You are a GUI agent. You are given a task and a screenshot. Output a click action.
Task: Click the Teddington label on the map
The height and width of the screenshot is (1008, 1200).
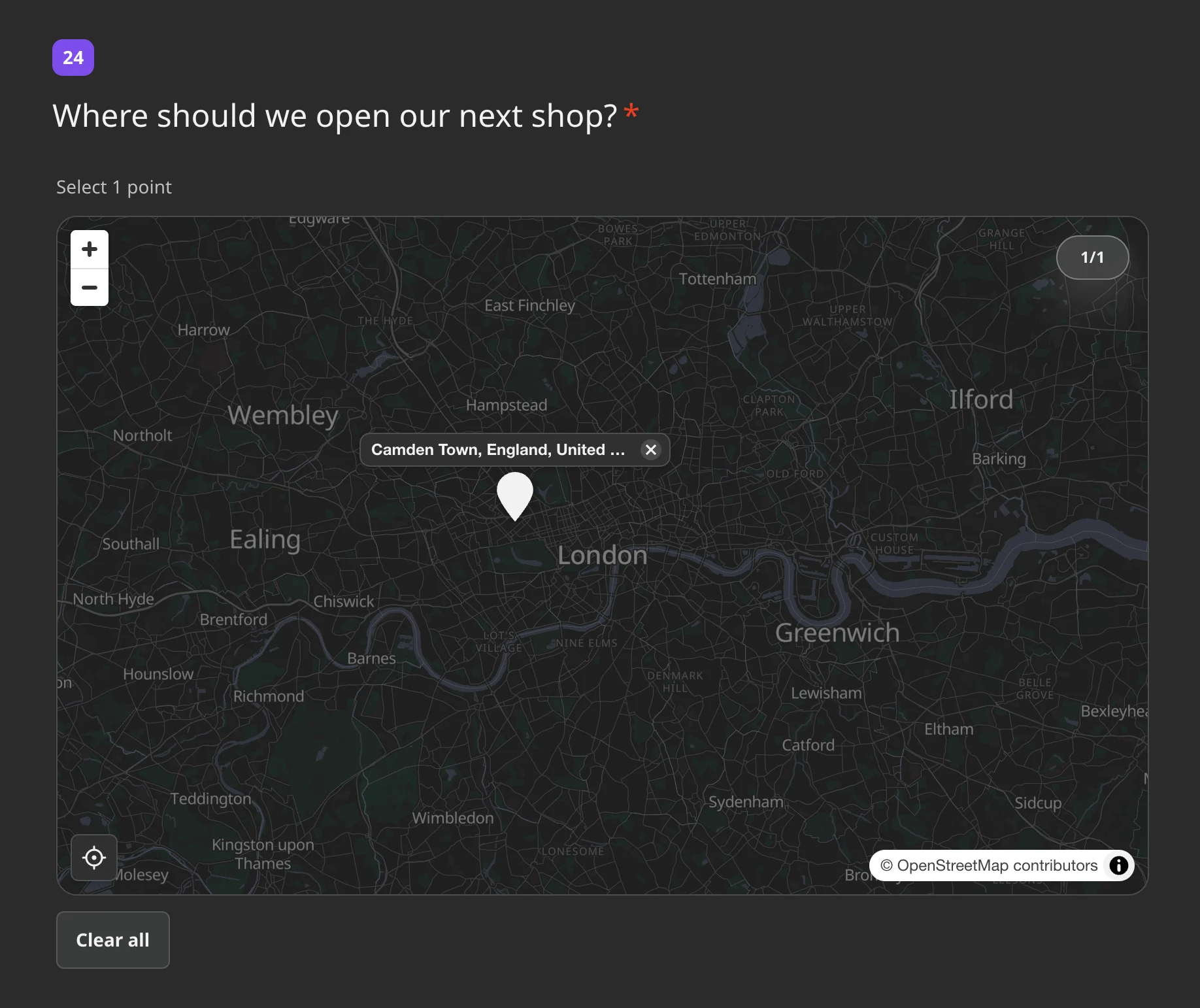(210, 799)
